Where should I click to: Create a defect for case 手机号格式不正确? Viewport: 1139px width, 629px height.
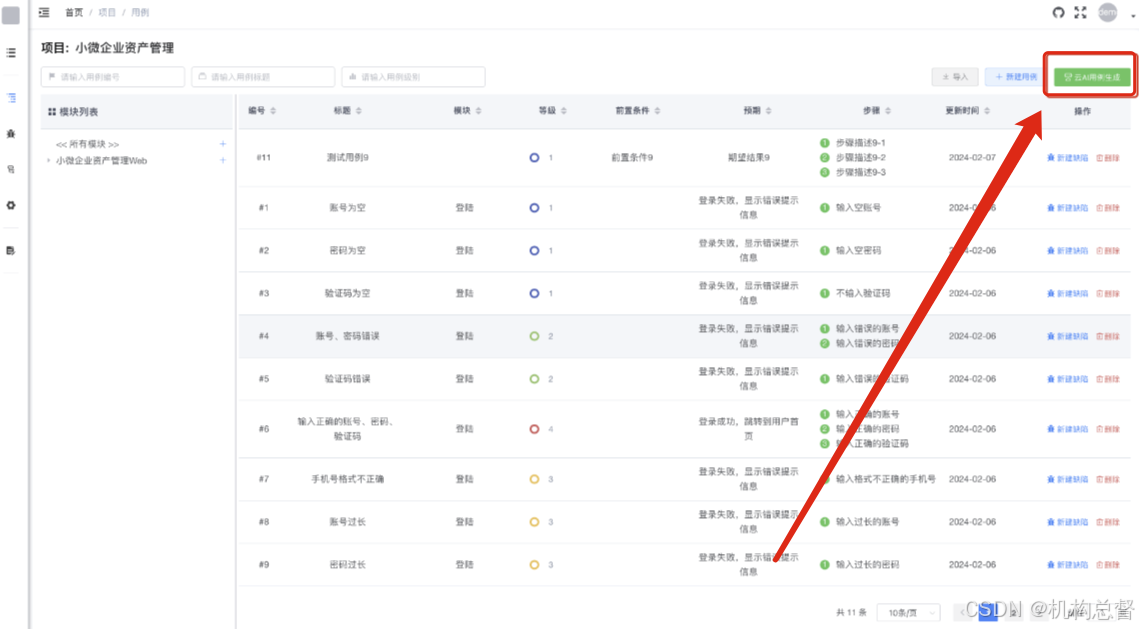(1067, 479)
